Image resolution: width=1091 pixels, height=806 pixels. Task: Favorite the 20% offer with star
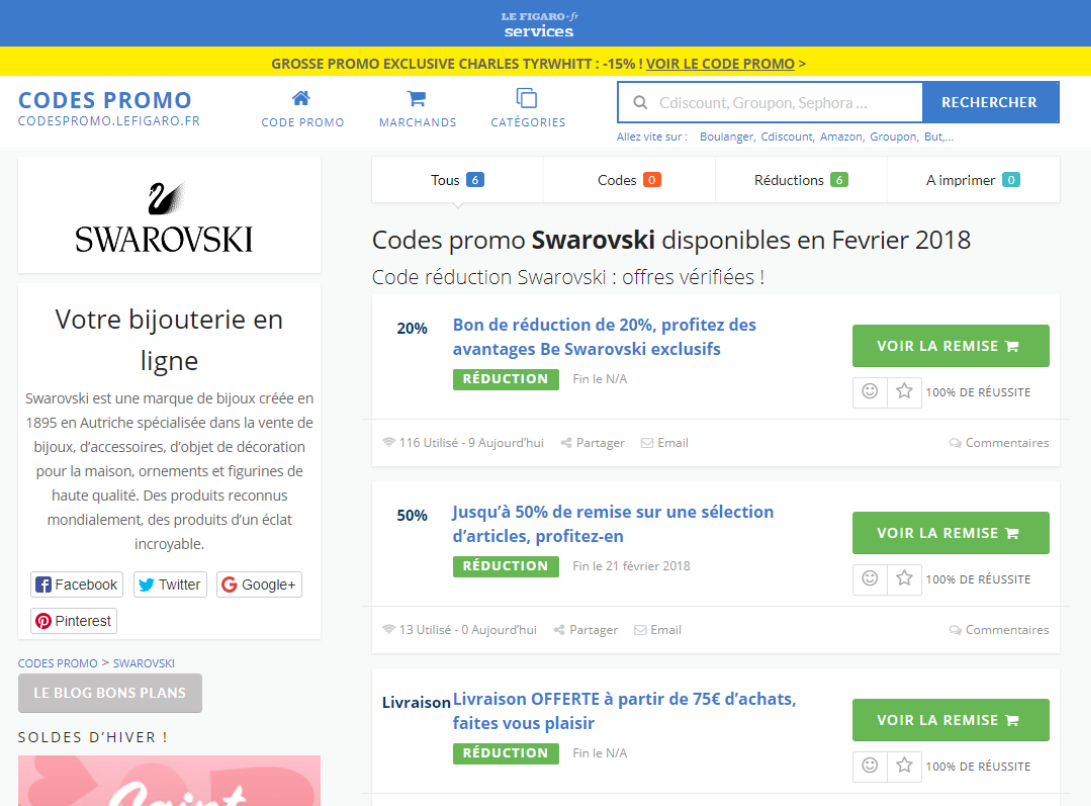(905, 392)
